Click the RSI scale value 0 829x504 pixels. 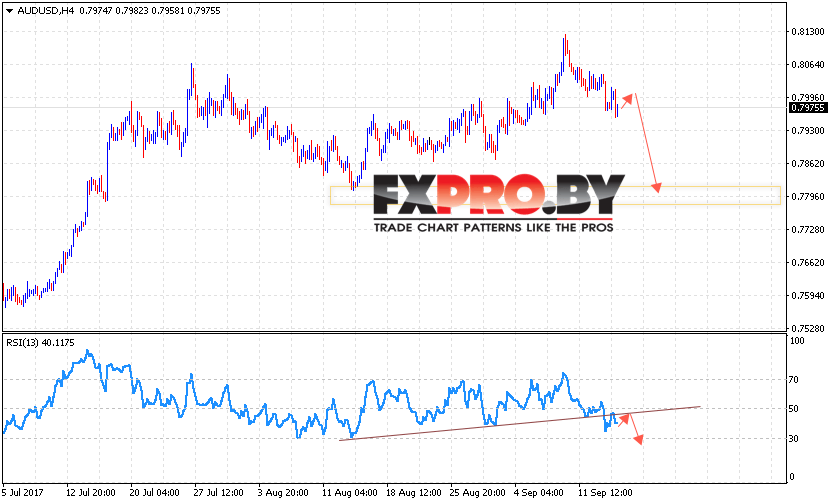791,476
